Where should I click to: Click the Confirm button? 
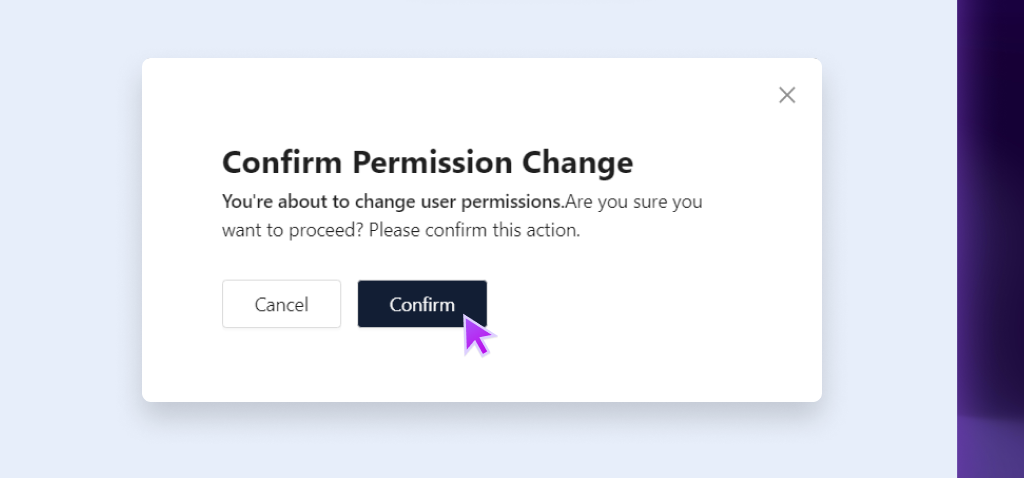(422, 304)
